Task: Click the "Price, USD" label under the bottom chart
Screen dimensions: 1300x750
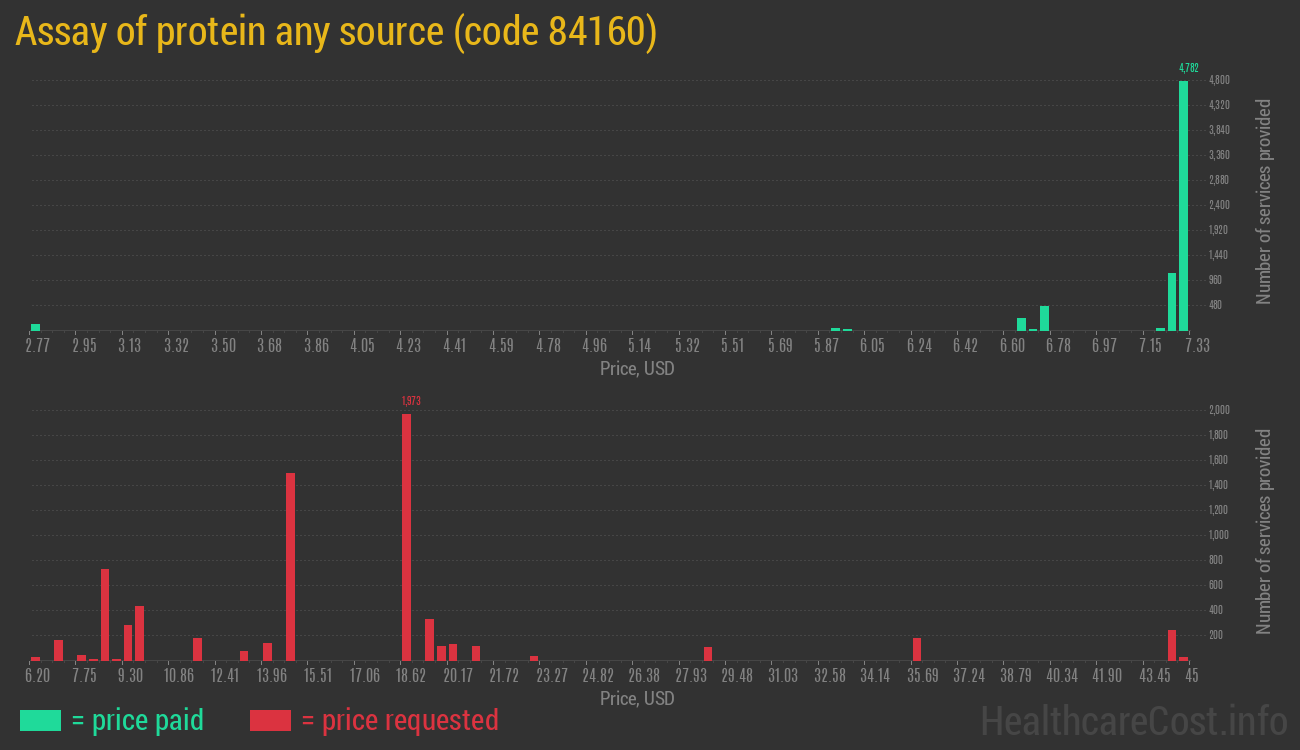Action: pos(637,699)
